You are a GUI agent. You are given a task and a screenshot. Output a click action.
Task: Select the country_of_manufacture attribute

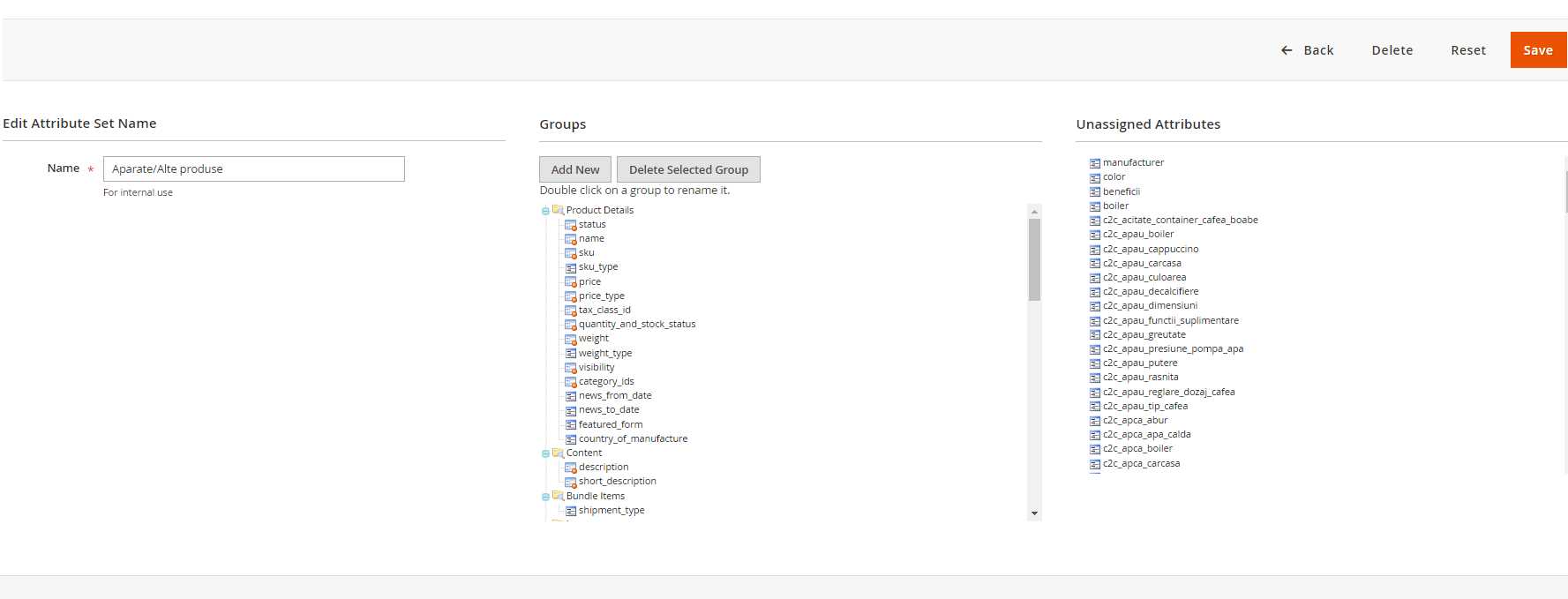(633, 438)
